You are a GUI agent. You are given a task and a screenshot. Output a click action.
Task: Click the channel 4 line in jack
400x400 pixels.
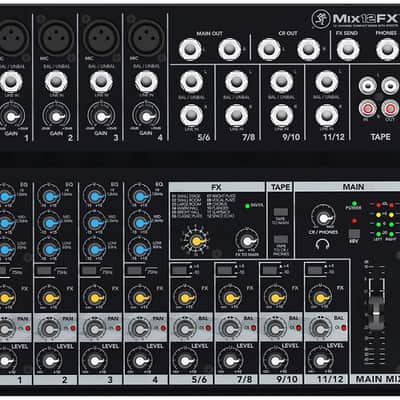(146, 82)
